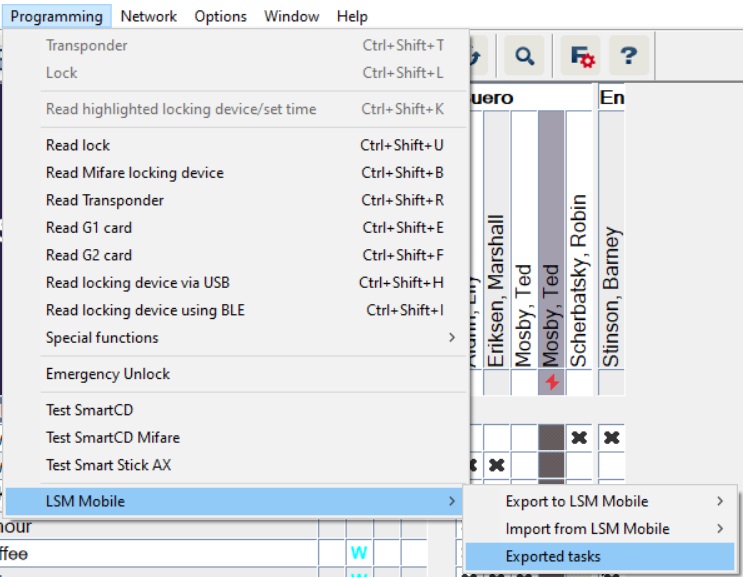Viewport: 743px width, 577px height.
Task: Choose Read lock from Programming menu
Action: click(78, 145)
